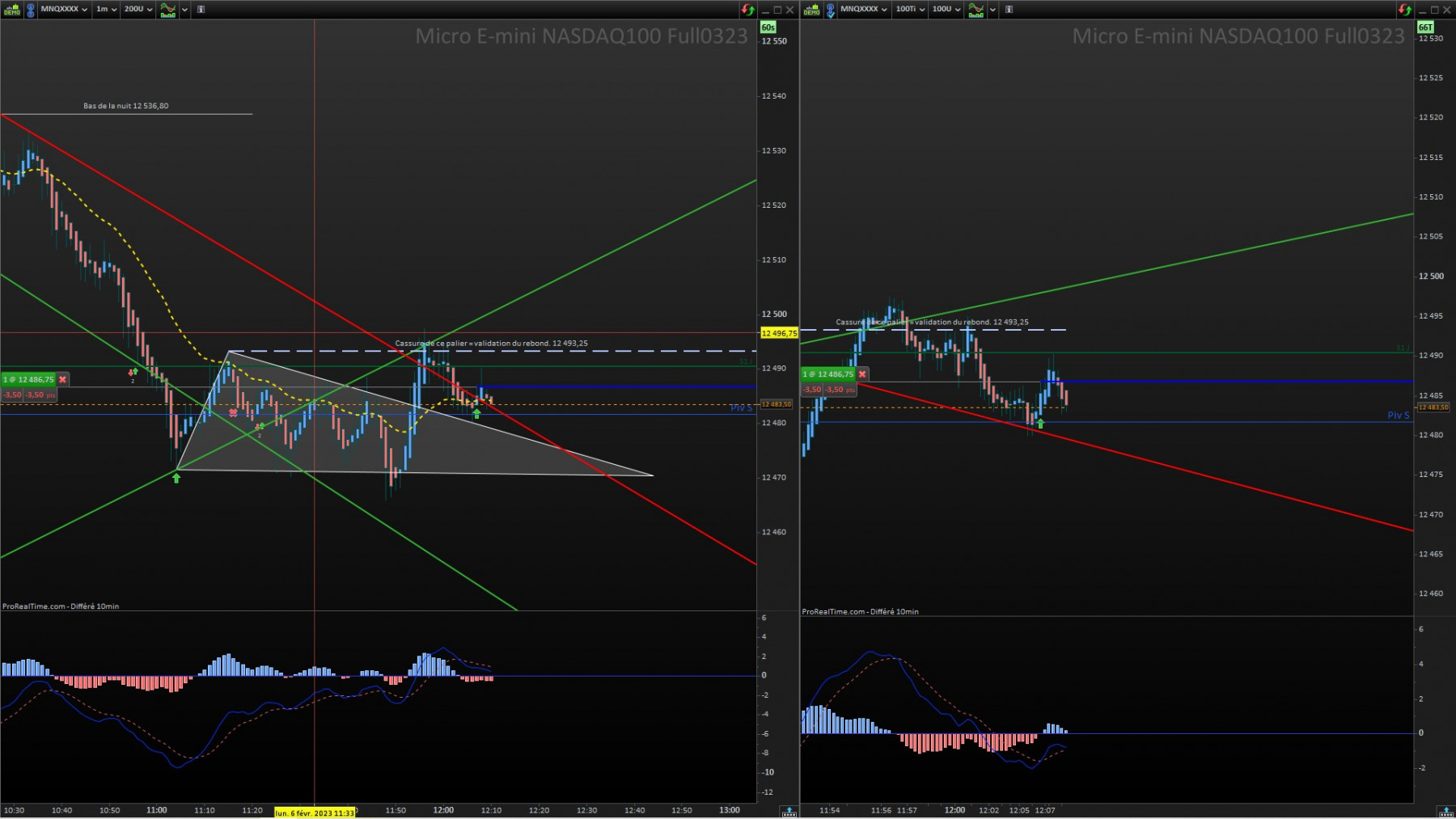Click the DEMO account icon in left chart
This screenshot has width=1456, height=819.
[11, 10]
